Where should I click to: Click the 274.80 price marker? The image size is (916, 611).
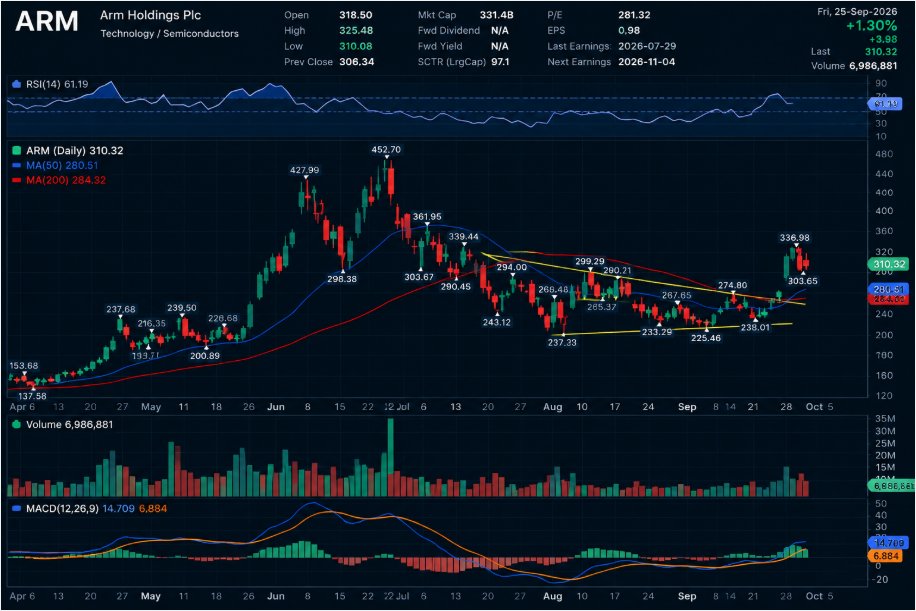pyautogui.click(x=733, y=285)
